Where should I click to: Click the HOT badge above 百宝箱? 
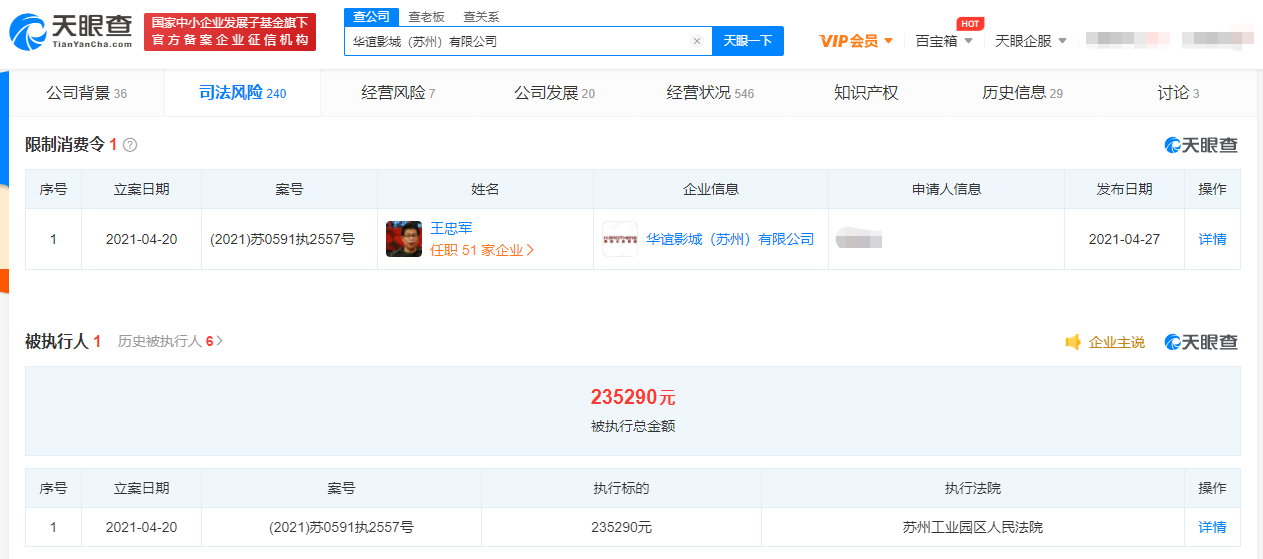click(x=969, y=23)
